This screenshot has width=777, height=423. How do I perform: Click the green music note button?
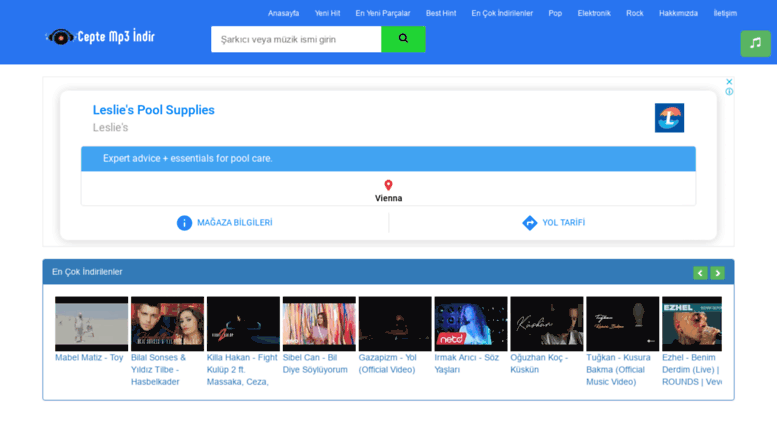(x=755, y=43)
